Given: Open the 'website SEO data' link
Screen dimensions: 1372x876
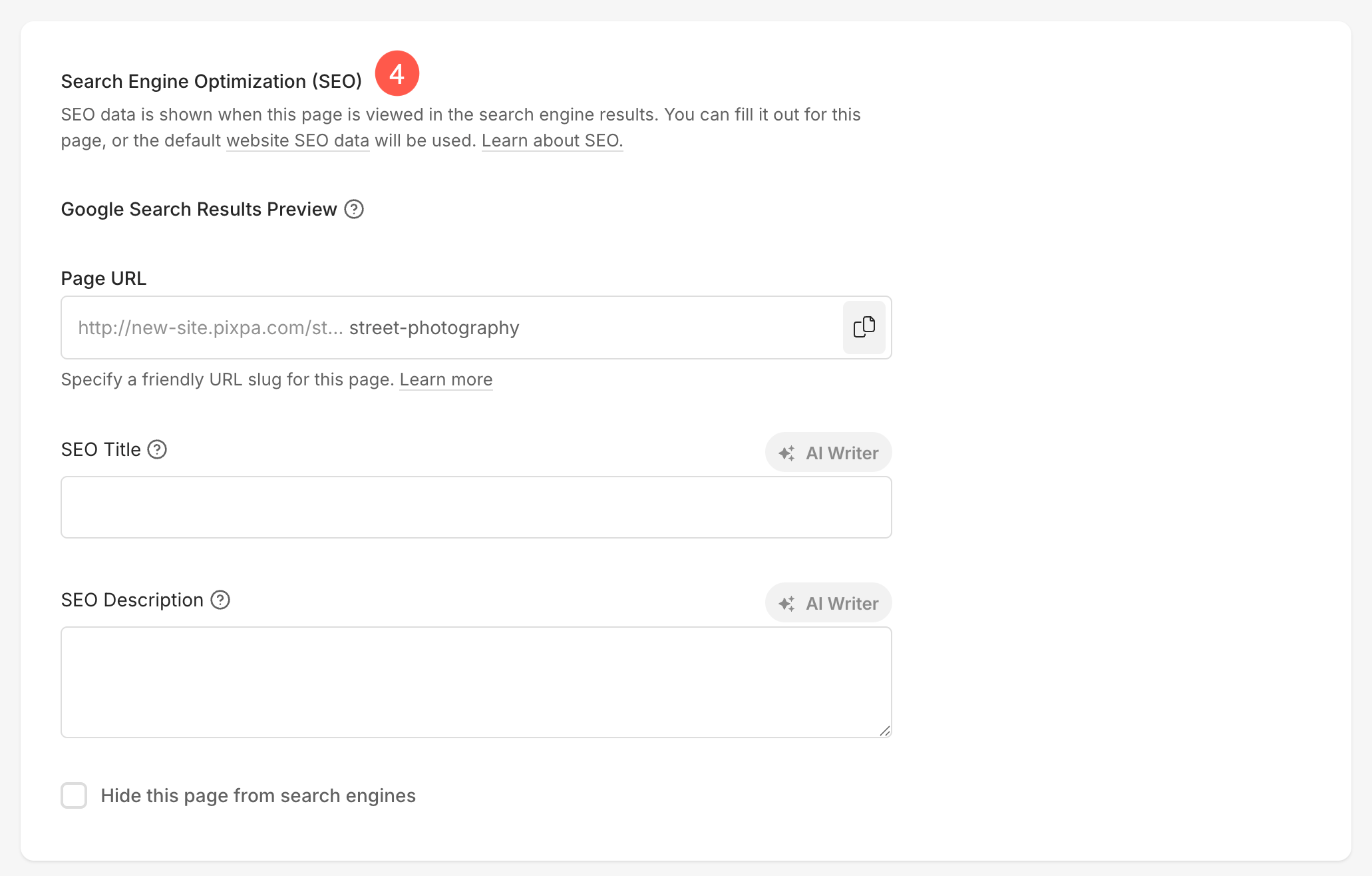Looking at the screenshot, I should pos(297,140).
